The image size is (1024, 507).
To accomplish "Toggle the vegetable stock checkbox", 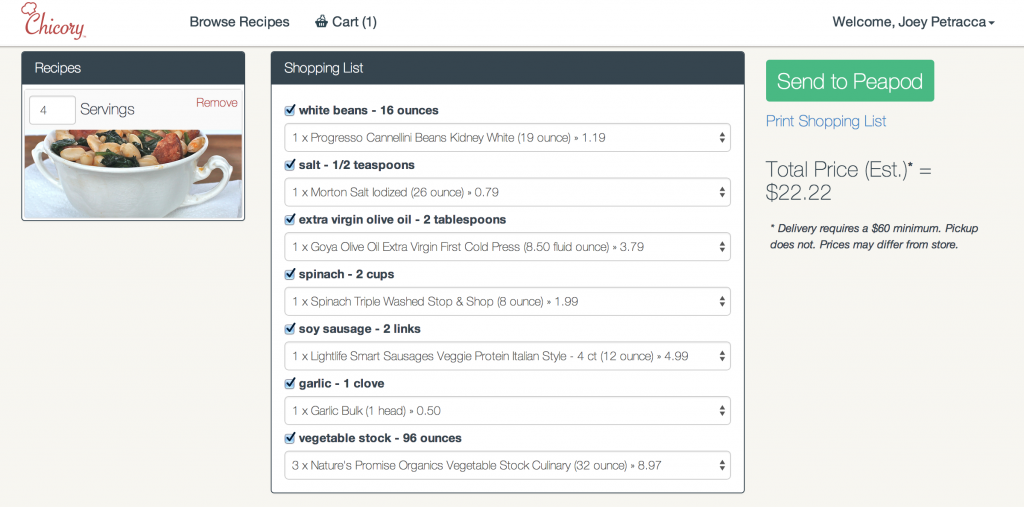I will pyautogui.click(x=290, y=438).
